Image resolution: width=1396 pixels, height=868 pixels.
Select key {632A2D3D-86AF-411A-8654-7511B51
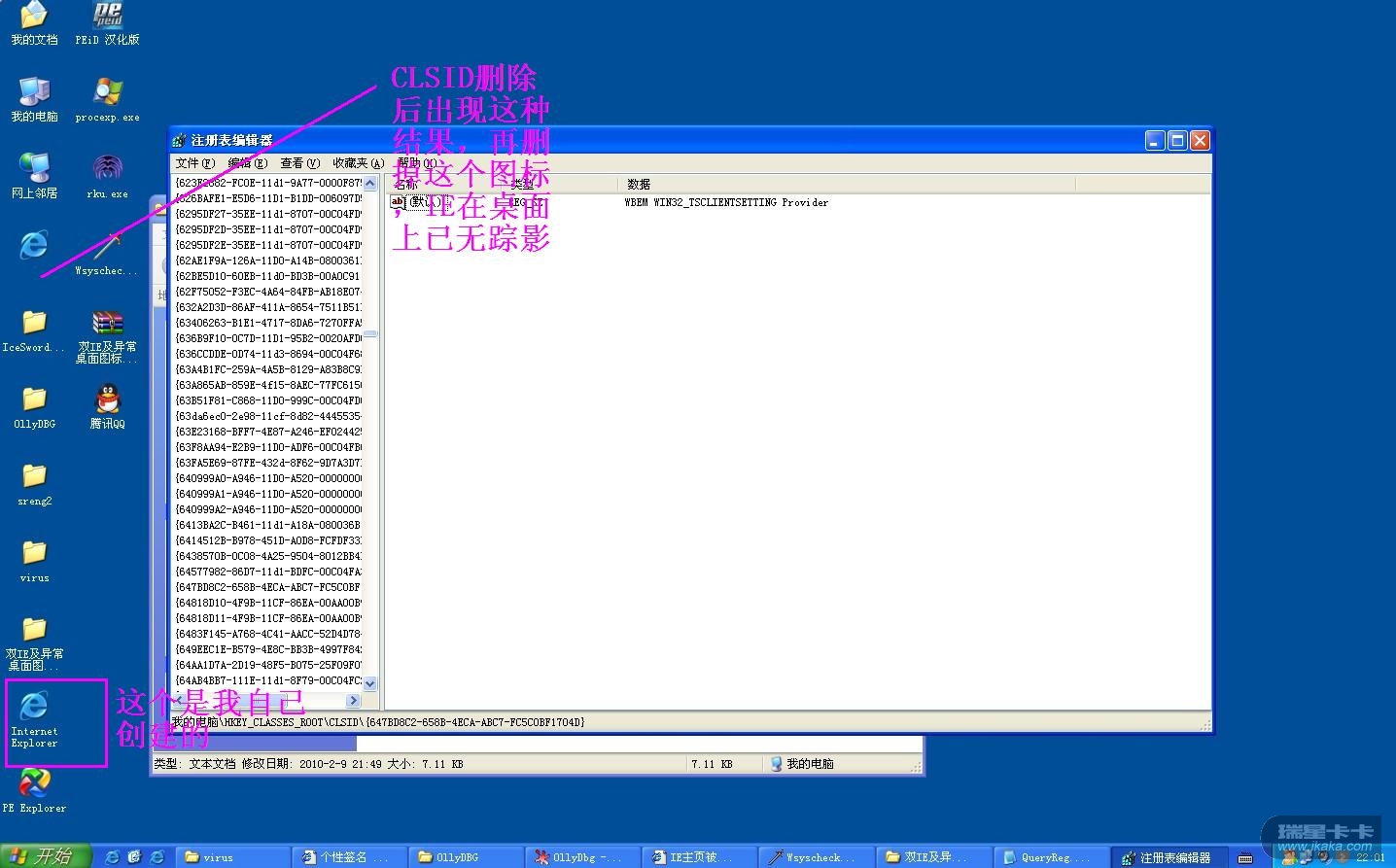click(x=268, y=307)
